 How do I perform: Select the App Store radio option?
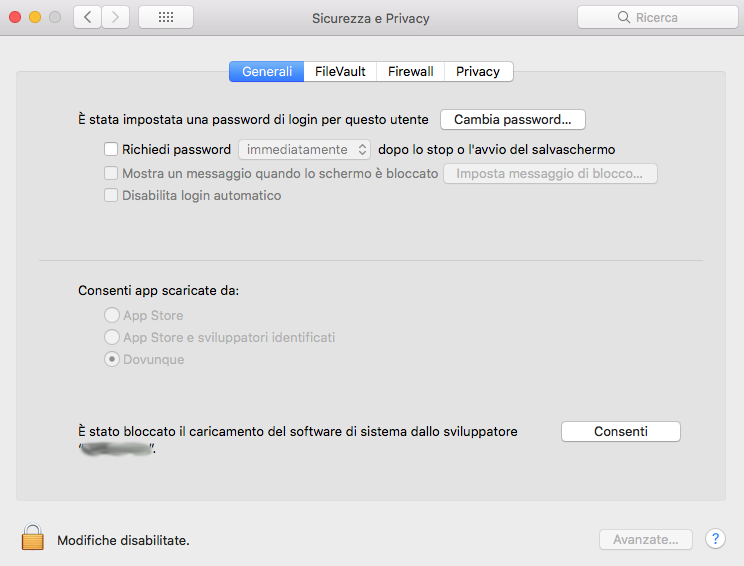click(112, 315)
